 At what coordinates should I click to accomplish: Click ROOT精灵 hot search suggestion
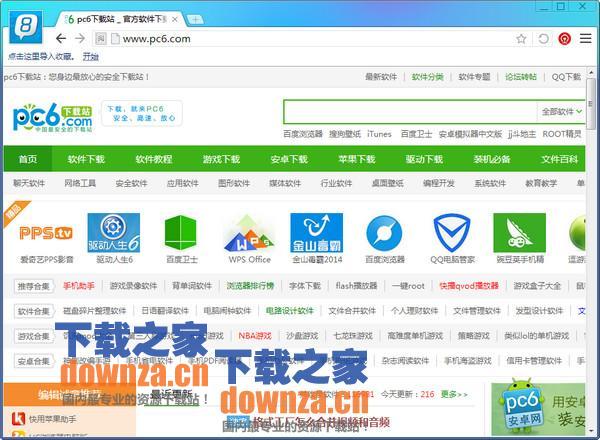click(561, 134)
